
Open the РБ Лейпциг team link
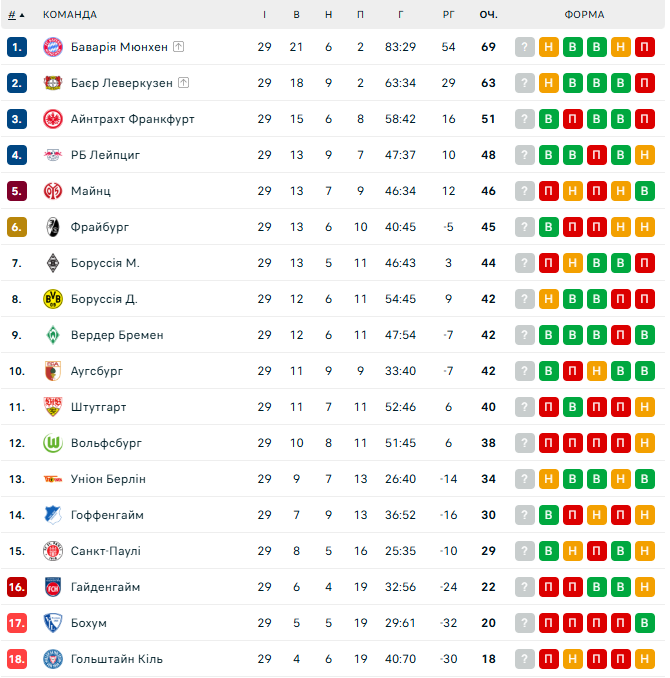(x=106, y=155)
